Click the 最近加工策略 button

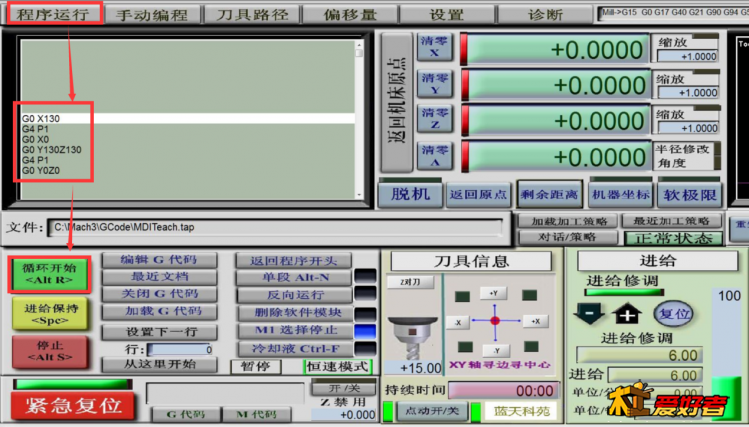(672, 221)
